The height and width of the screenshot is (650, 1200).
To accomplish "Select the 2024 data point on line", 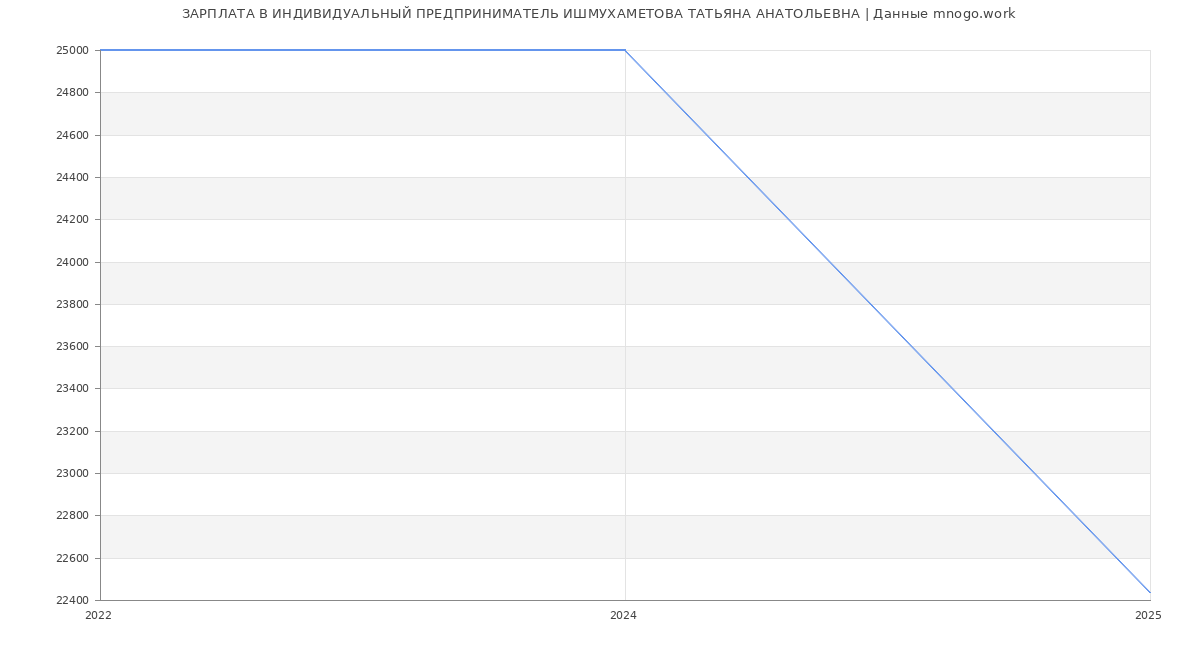I will pos(625,50).
